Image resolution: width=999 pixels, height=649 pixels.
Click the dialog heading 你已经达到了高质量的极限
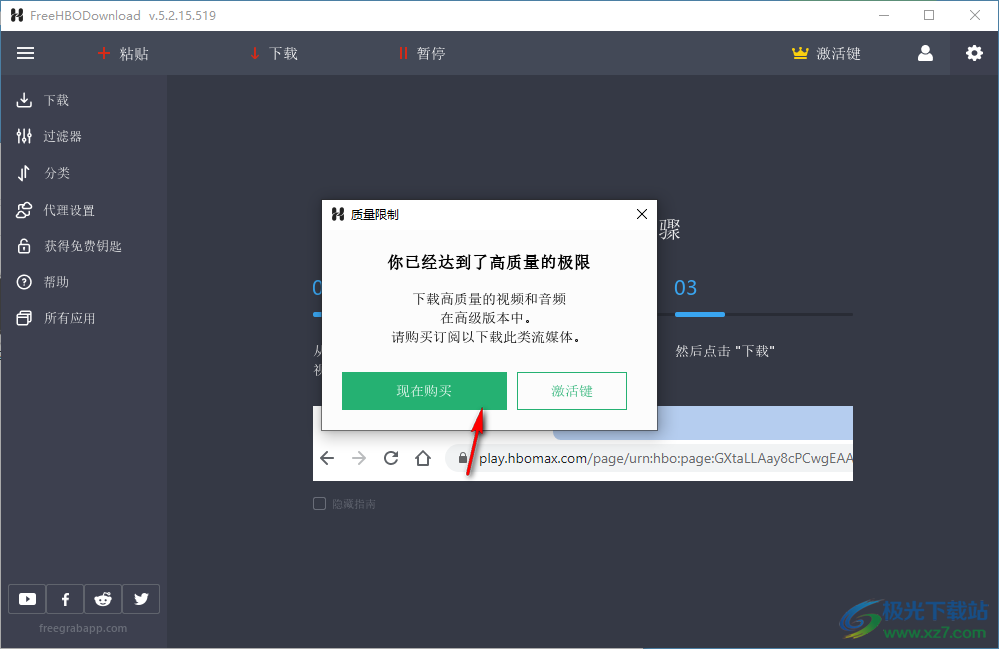pyautogui.click(x=489, y=262)
